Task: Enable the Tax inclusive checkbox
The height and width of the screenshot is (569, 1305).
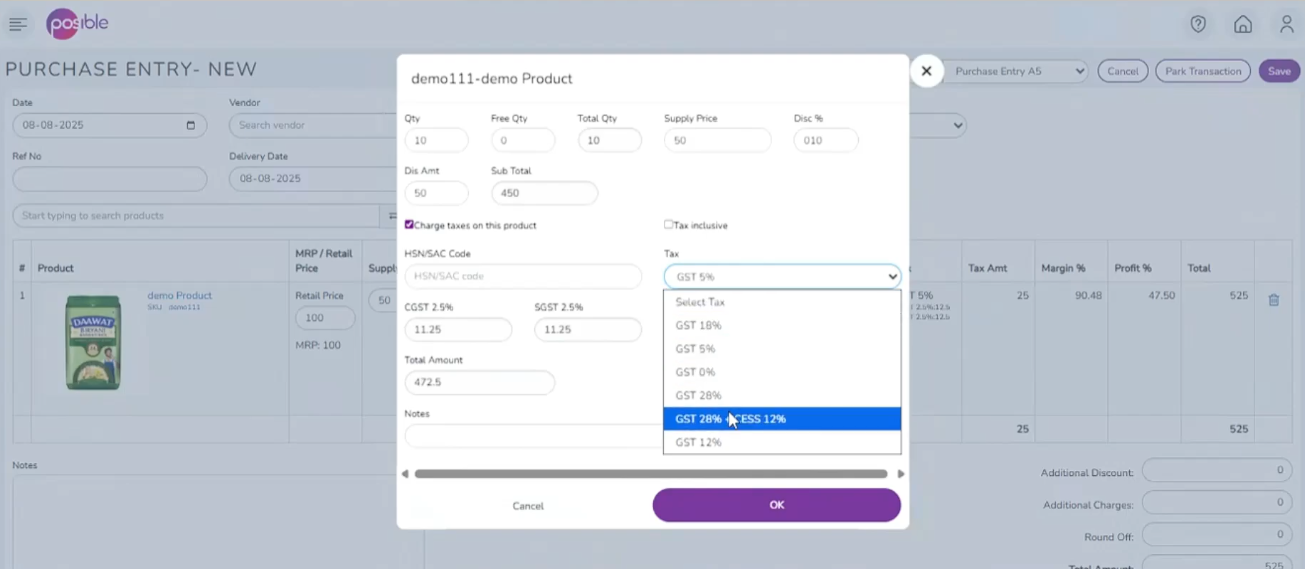Action: click(669, 225)
